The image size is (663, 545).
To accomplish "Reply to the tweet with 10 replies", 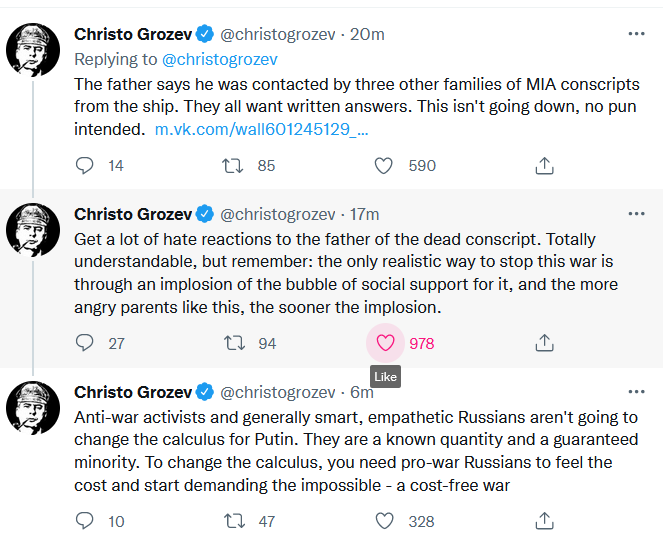I will 86,521.
